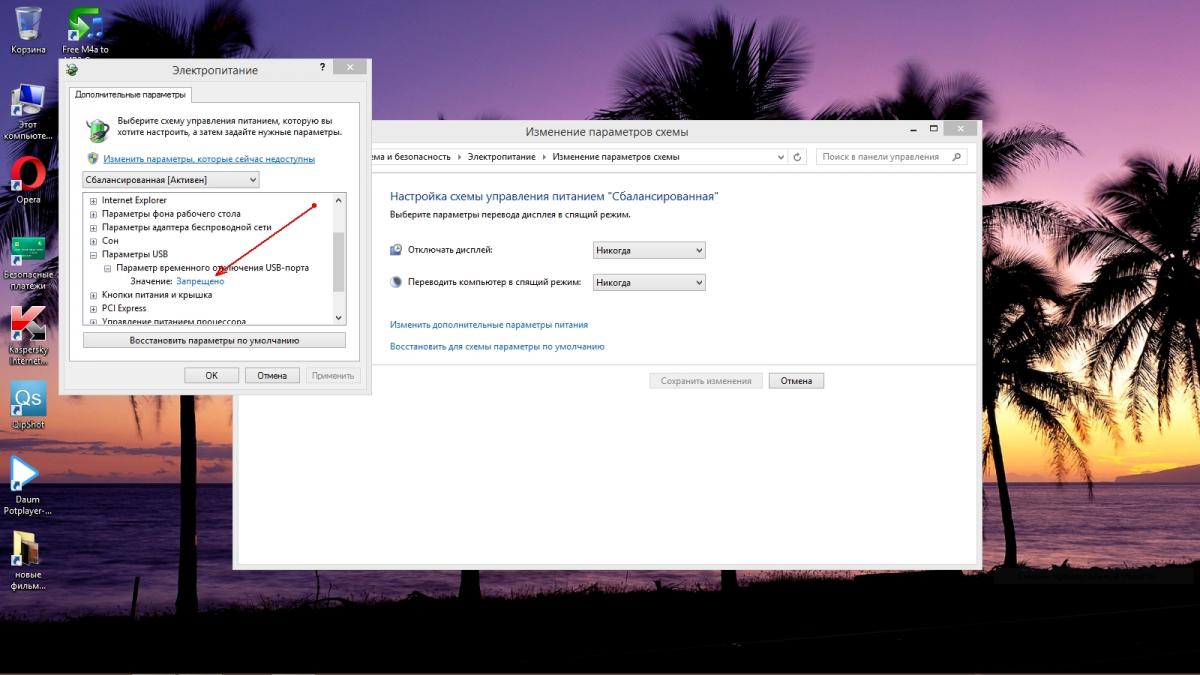Collapse the Параметры USB tree node
1200x675 pixels.
93,255
